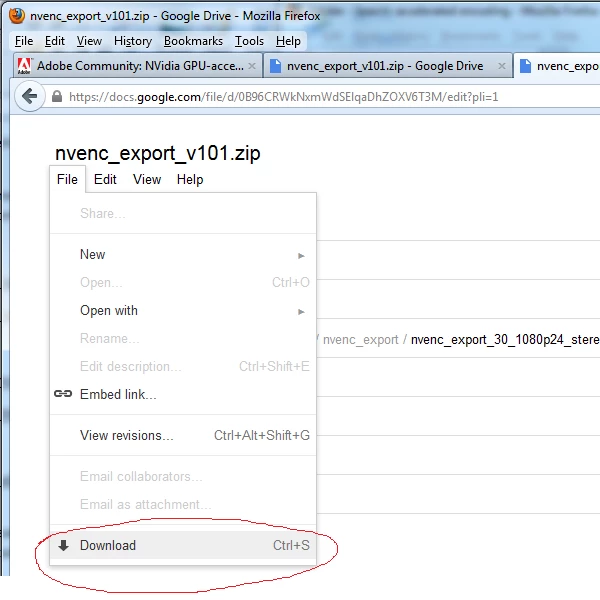Click the disabled Rename... entry

183,338
